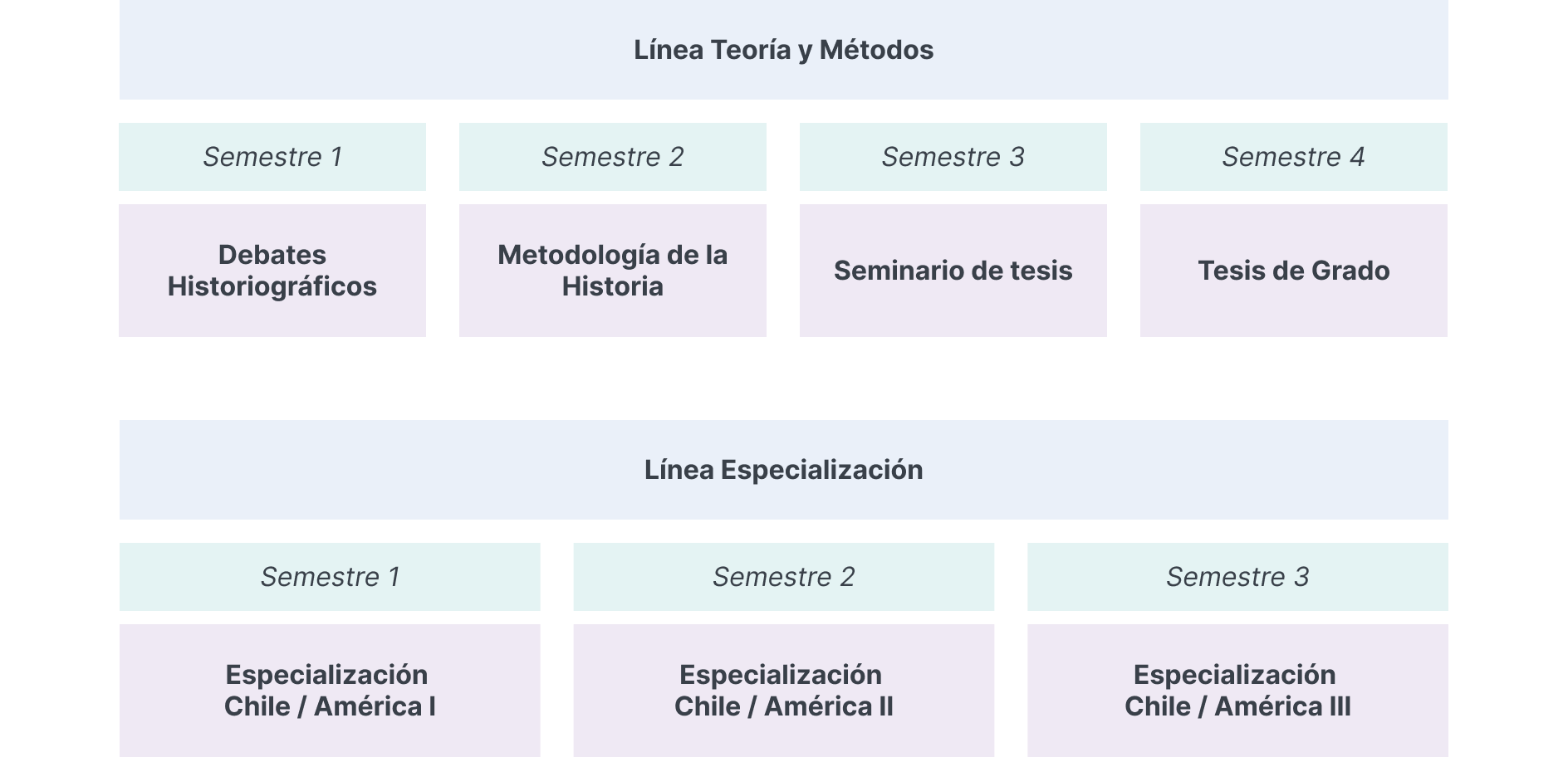Open the Tesis de Grado course
Image resolution: width=1568 pixels, height=757 pixels.
pos(1293,271)
